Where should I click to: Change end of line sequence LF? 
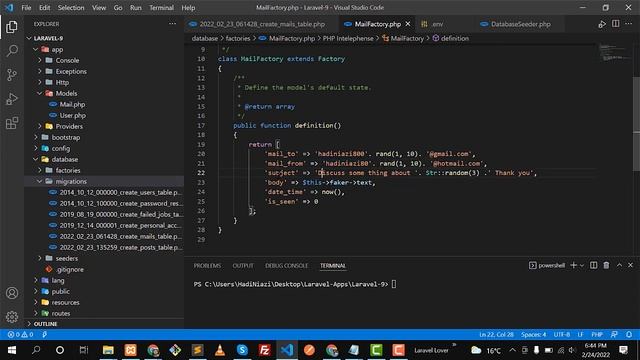click(580, 334)
